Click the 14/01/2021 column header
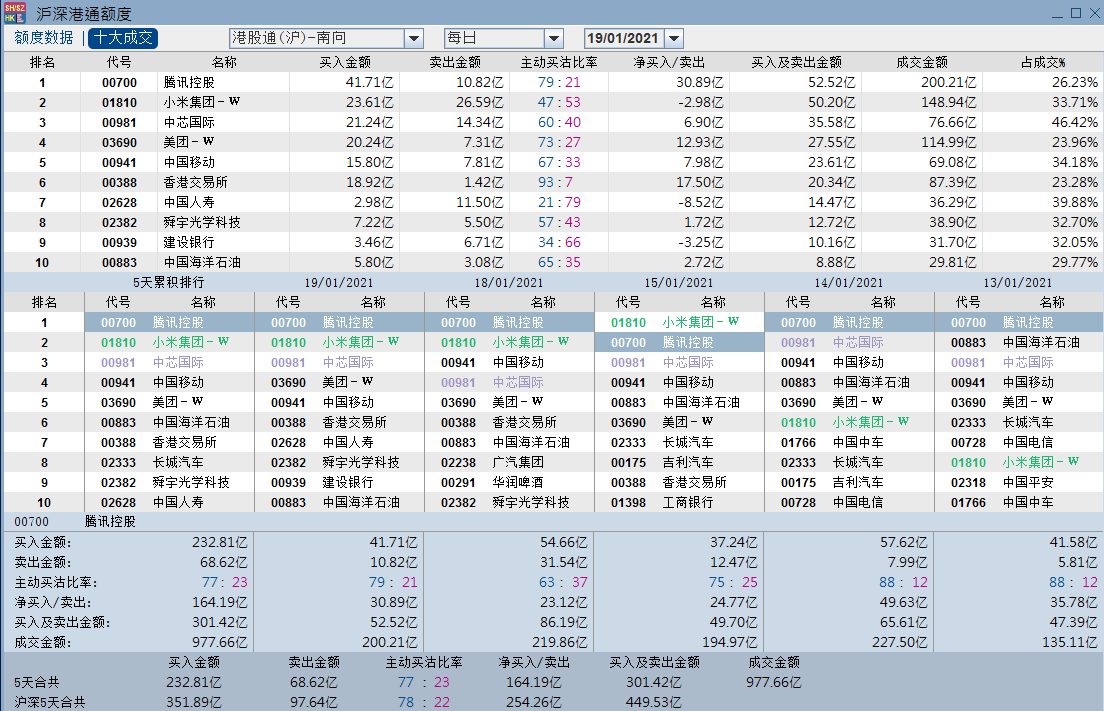Image resolution: width=1104 pixels, height=711 pixels. pos(848,282)
